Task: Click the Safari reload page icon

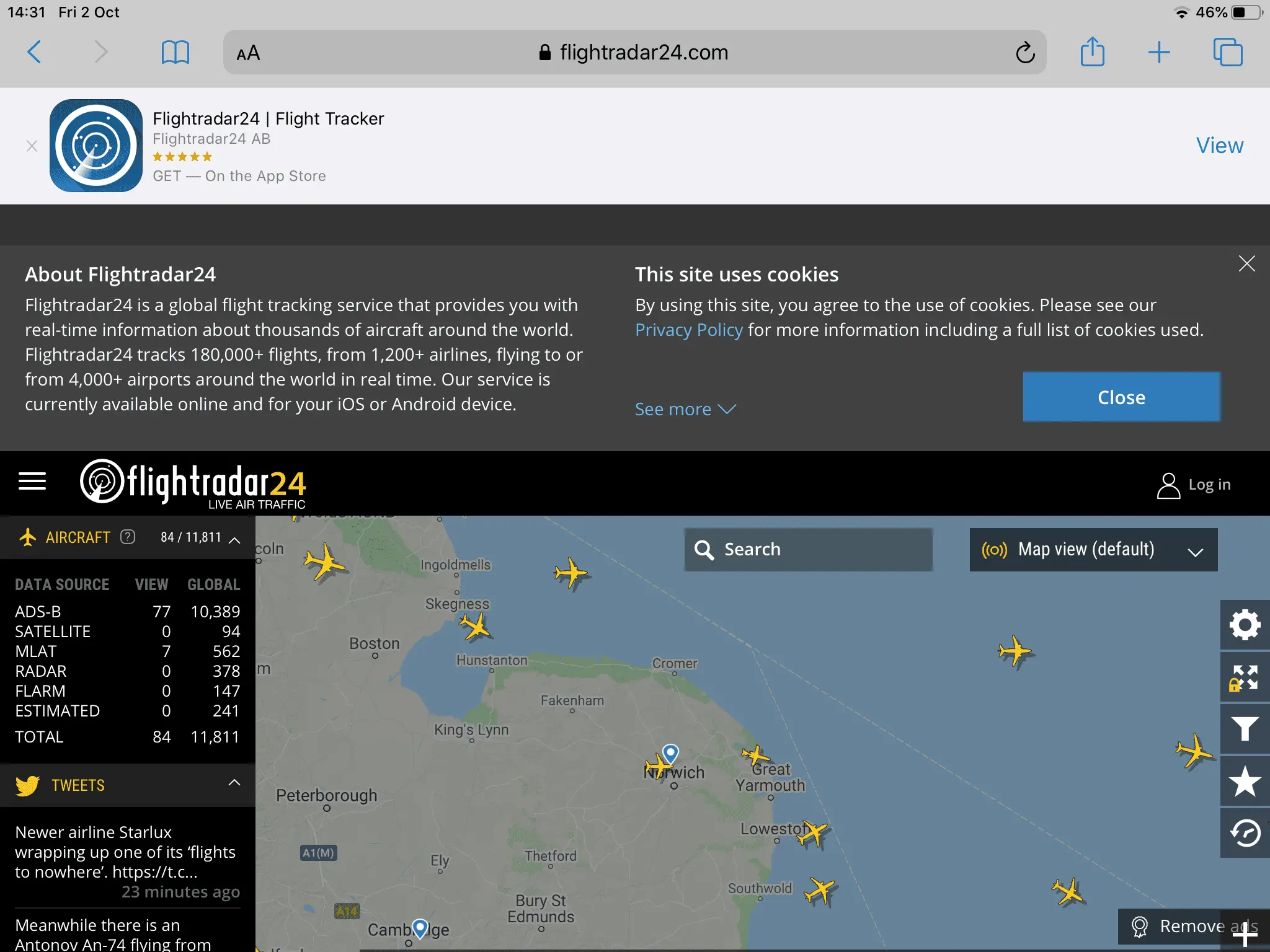Action: [1025, 53]
